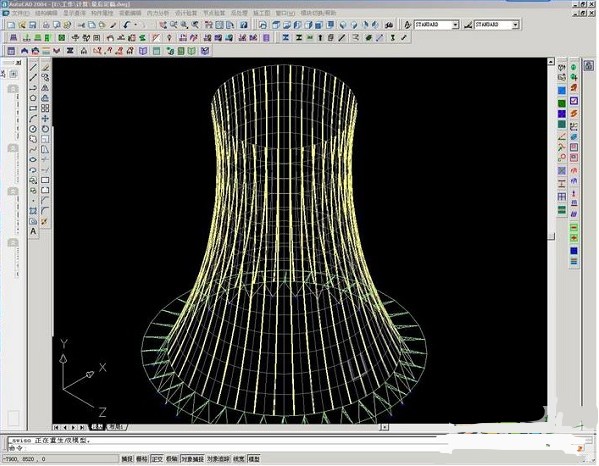Select the Ellipse draw tool

tap(33, 160)
